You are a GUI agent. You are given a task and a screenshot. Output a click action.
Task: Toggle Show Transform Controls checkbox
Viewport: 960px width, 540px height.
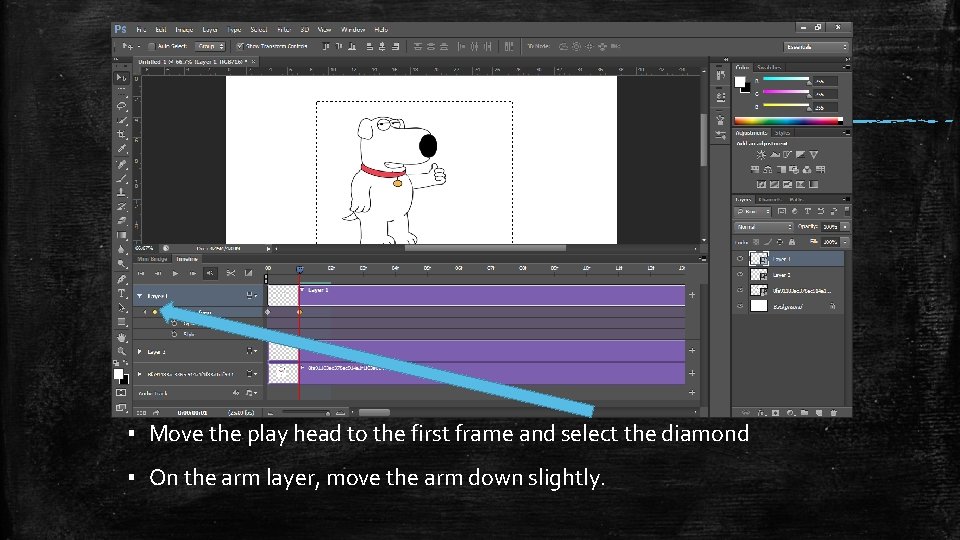[x=240, y=47]
